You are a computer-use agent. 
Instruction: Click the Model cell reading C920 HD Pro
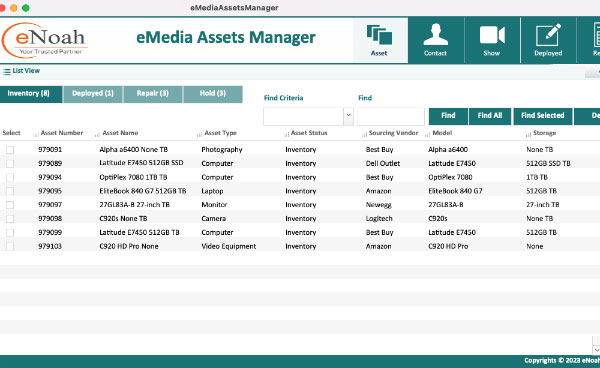tap(448, 246)
